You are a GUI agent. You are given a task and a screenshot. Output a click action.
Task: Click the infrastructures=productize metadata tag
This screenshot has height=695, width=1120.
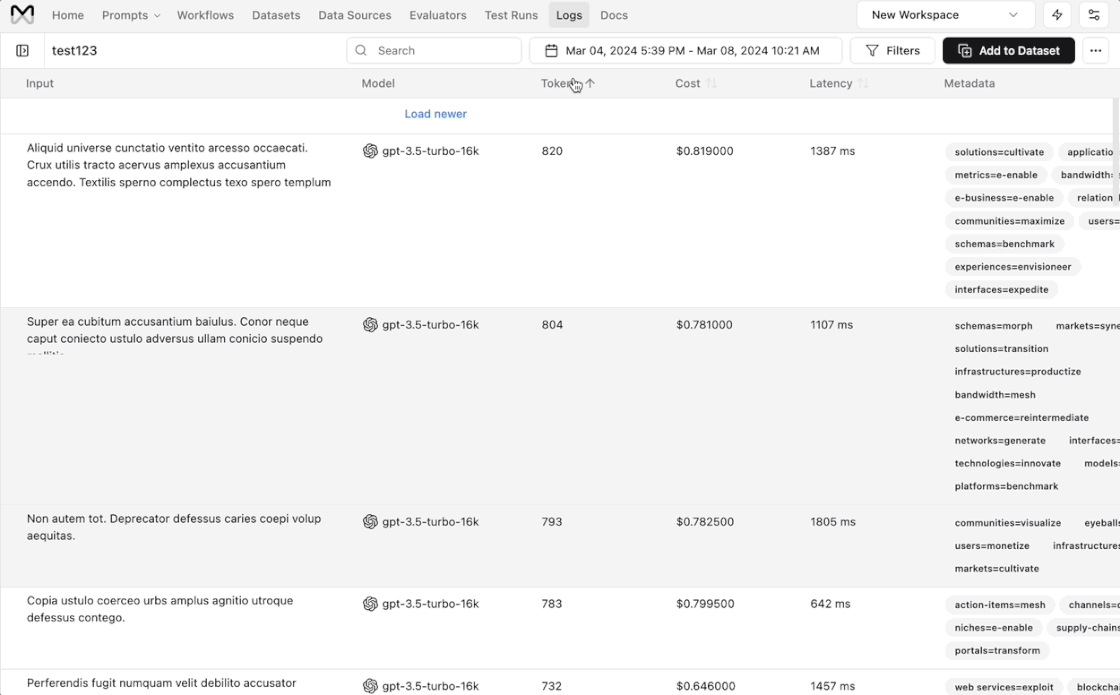point(1017,371)
